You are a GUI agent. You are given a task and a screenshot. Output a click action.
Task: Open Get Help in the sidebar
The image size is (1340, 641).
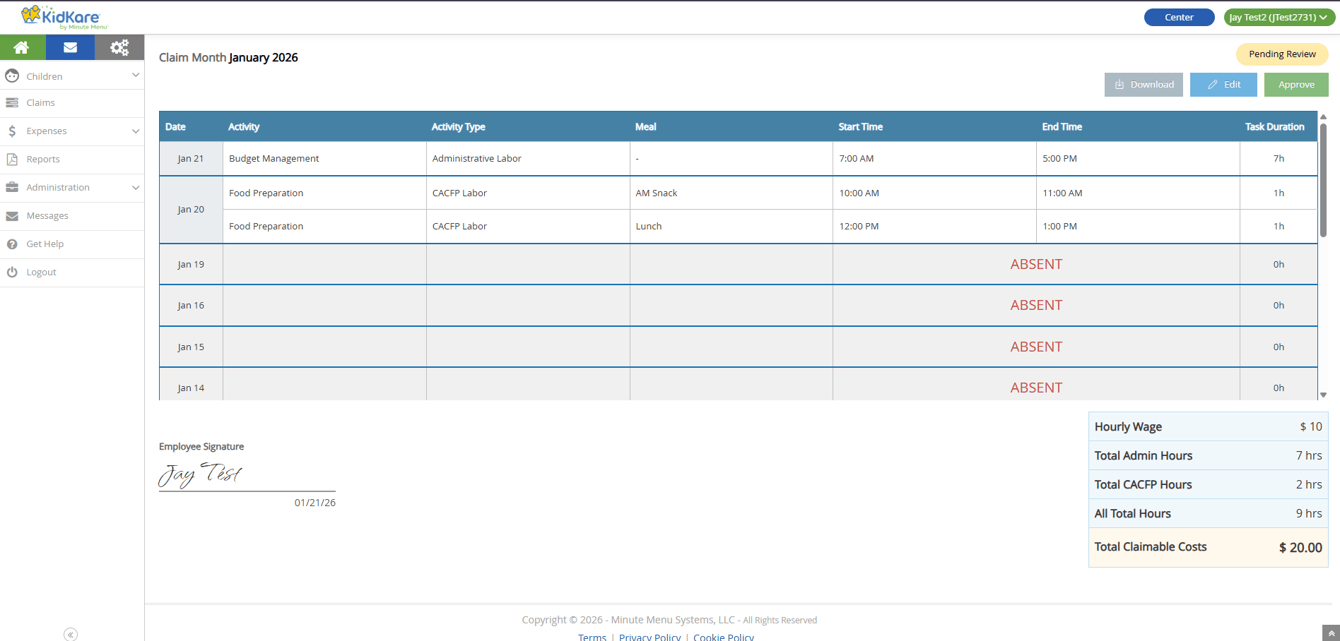pyautogui.click(x=72, y=244)
